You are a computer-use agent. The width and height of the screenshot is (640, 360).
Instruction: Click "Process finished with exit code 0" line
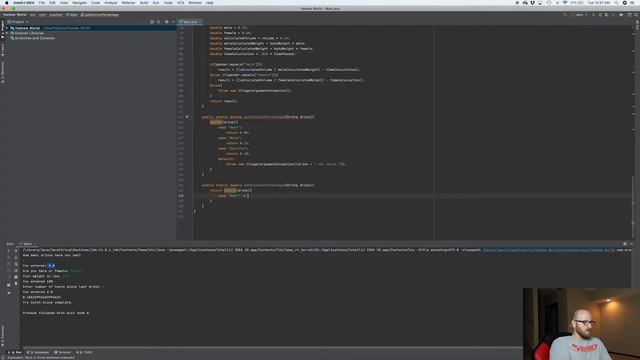56,313
